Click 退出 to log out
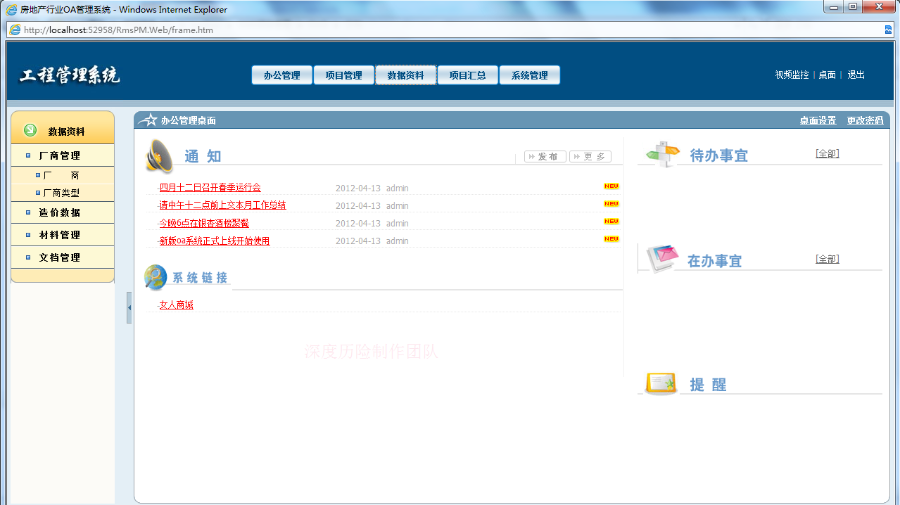Viewport: 900px width, 505px height. coord(856,75)
